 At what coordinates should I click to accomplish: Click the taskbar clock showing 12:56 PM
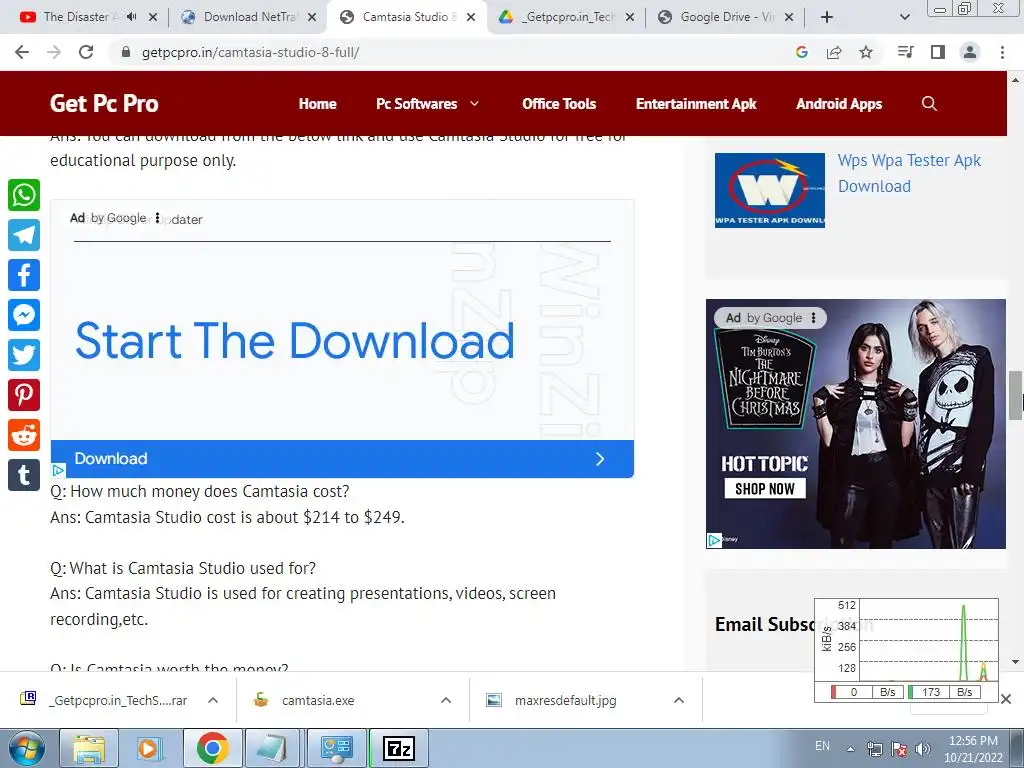973,749
